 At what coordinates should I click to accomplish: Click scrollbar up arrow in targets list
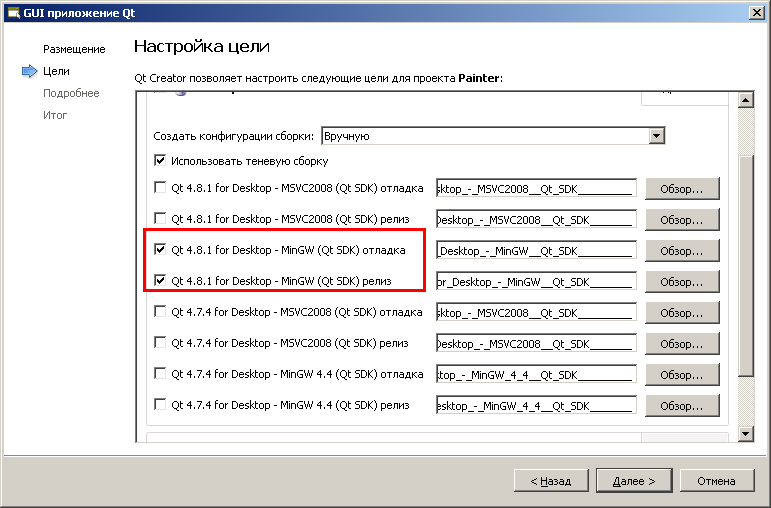click(x=746, y=100)
